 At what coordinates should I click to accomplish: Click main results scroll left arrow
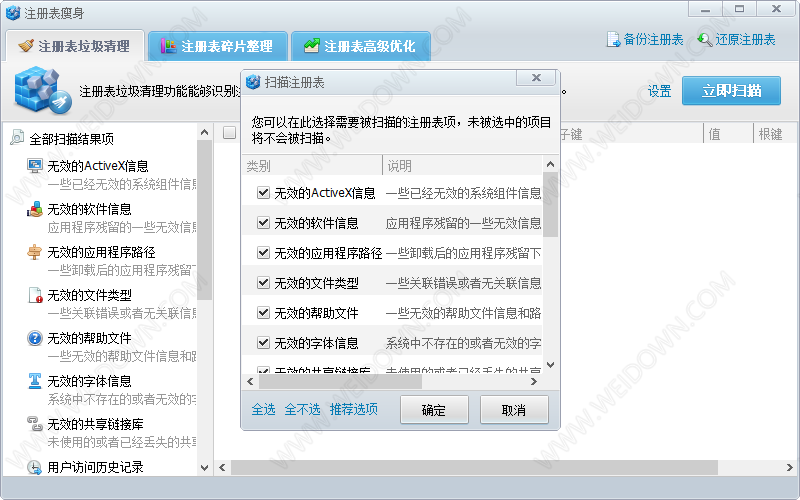[222, 467]
